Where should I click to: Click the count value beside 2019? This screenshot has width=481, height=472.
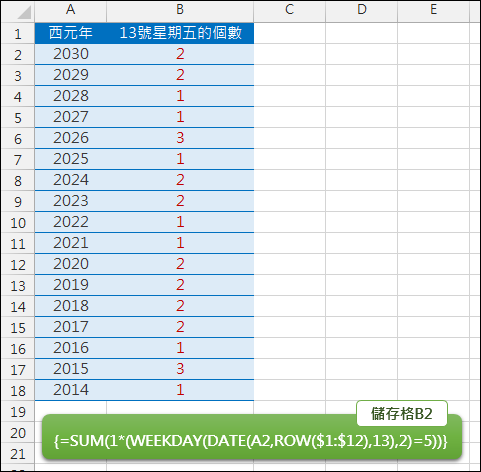click(x=180, y=285)
